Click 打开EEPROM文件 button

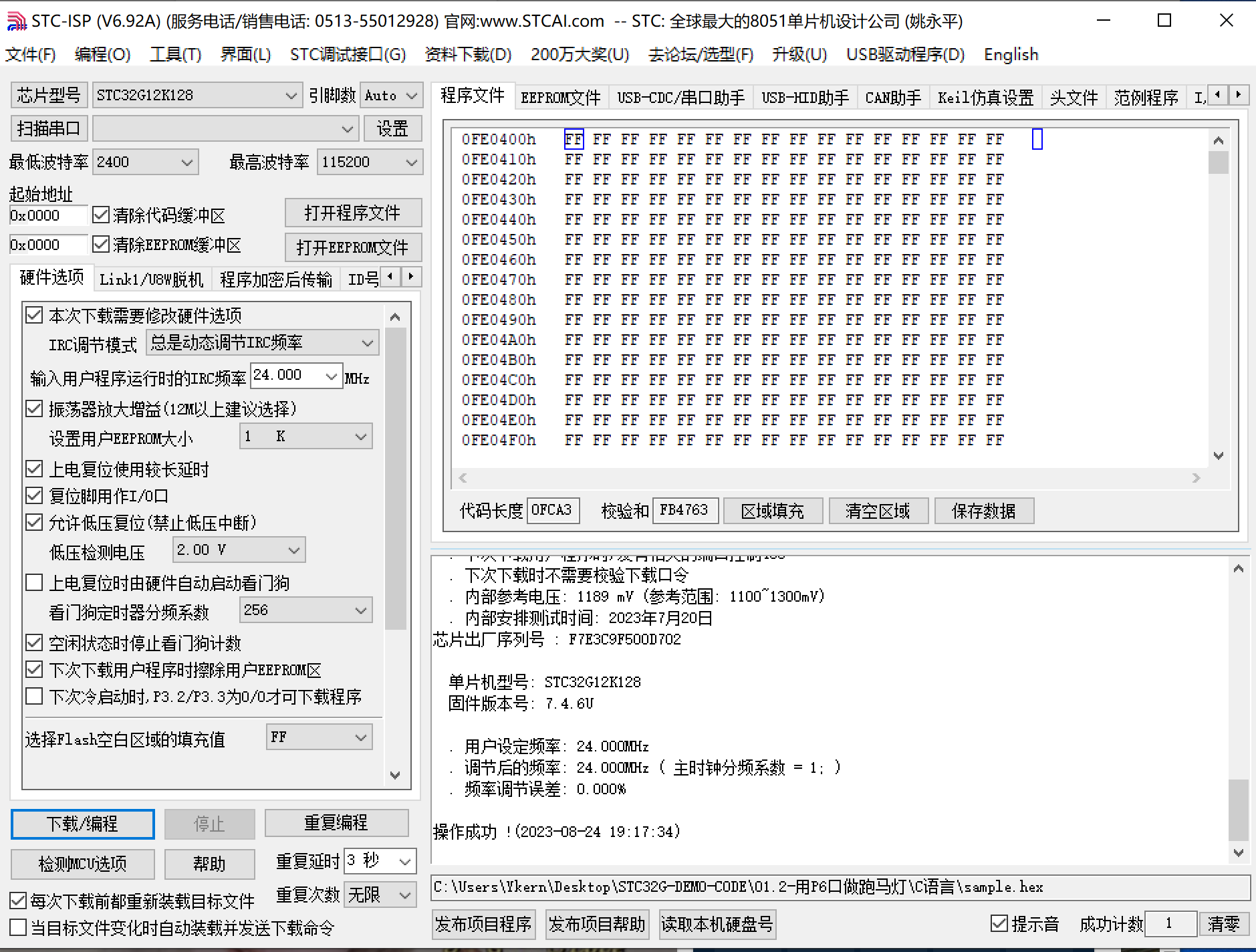click(x=353, y=247)
